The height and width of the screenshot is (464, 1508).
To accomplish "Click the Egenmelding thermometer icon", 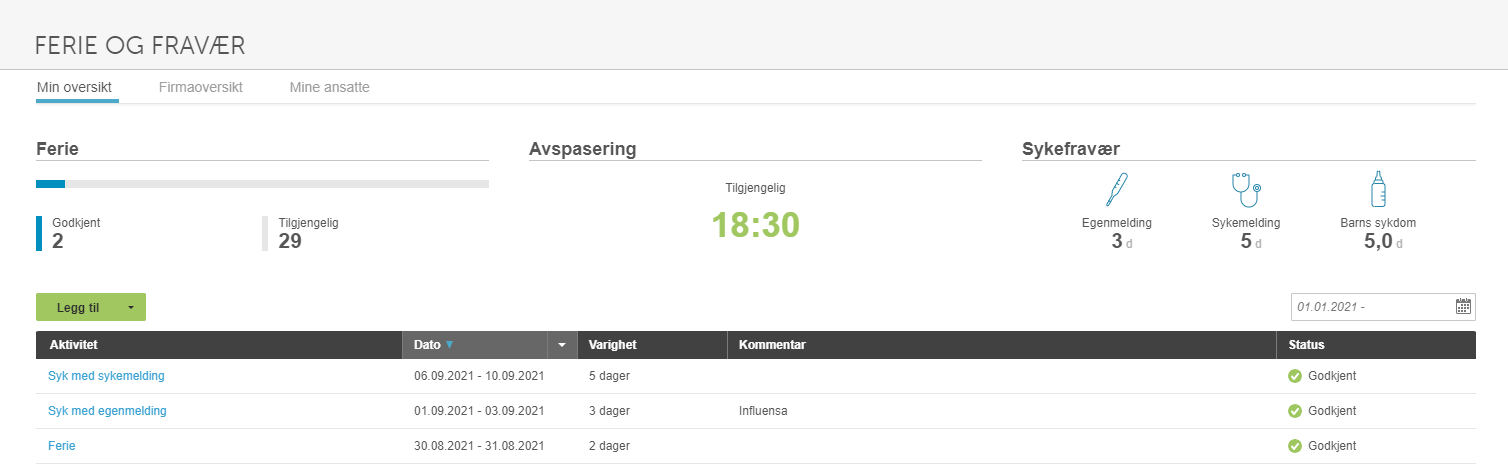I will pos(1117,189).
